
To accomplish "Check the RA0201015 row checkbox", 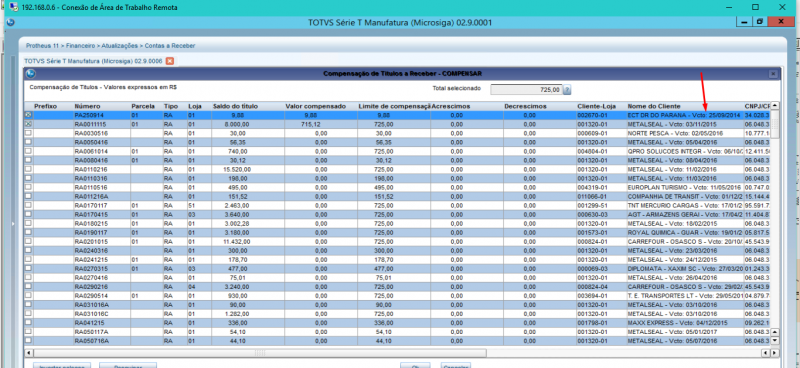I will tap(28, 241).
